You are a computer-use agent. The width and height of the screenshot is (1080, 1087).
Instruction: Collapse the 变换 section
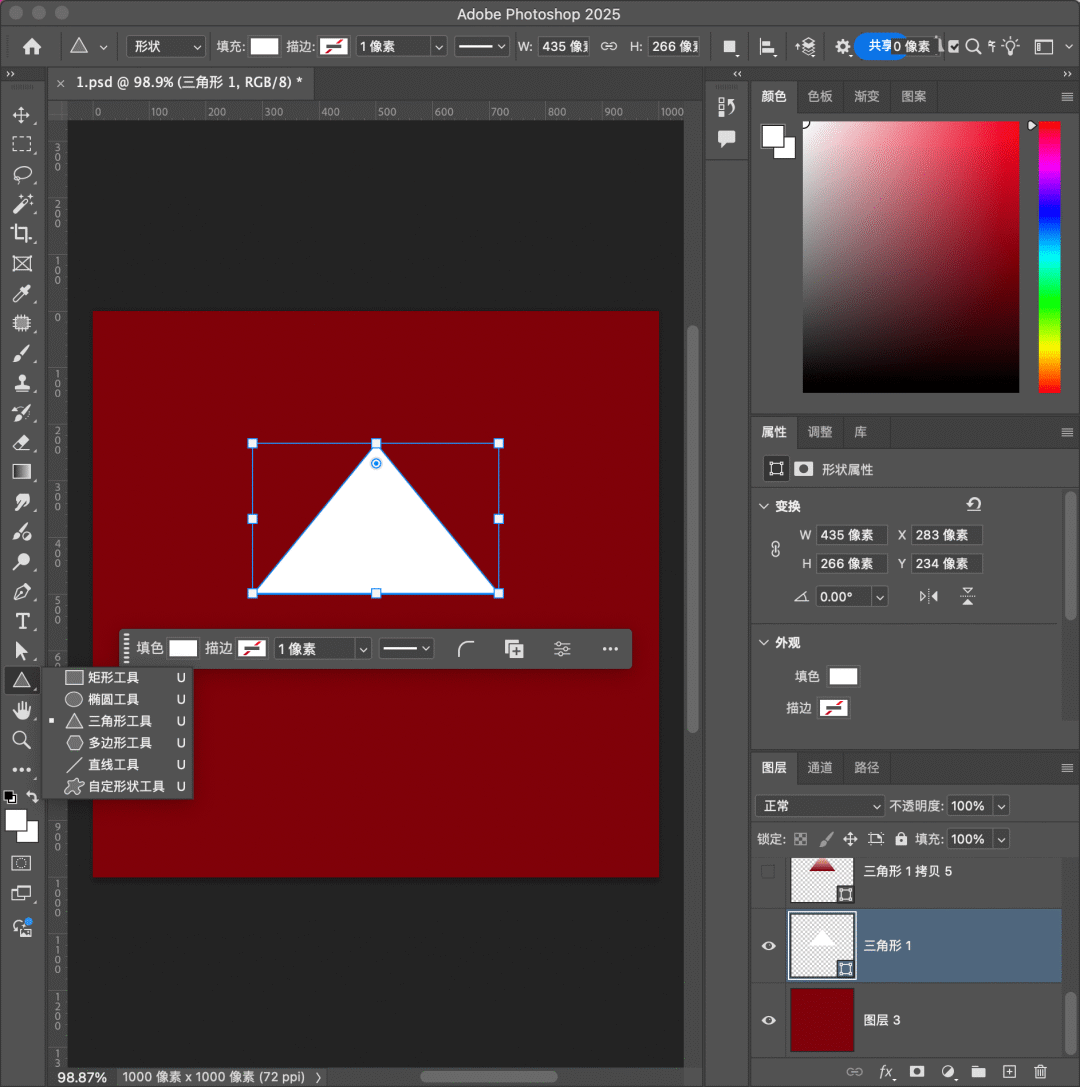tap(765, 506)
